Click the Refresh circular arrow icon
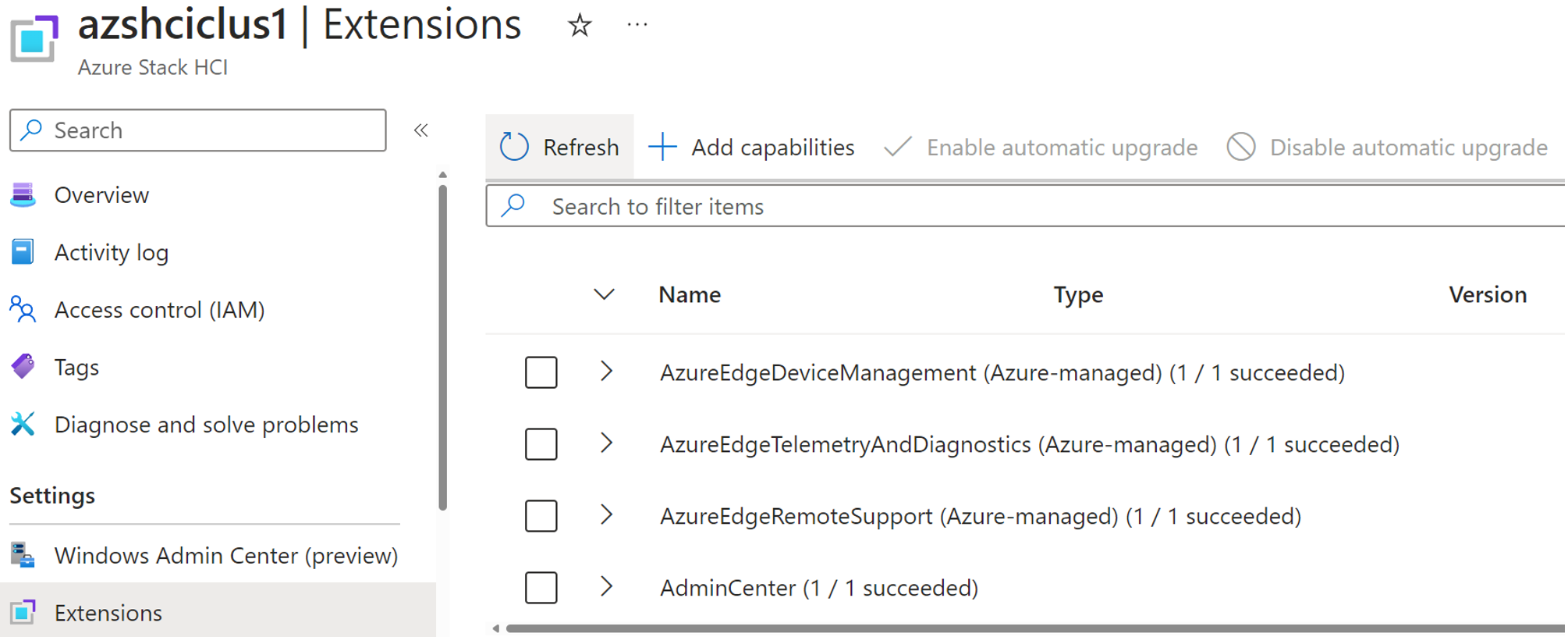This screenshot has height=637, width=1568. pos(514,147)
